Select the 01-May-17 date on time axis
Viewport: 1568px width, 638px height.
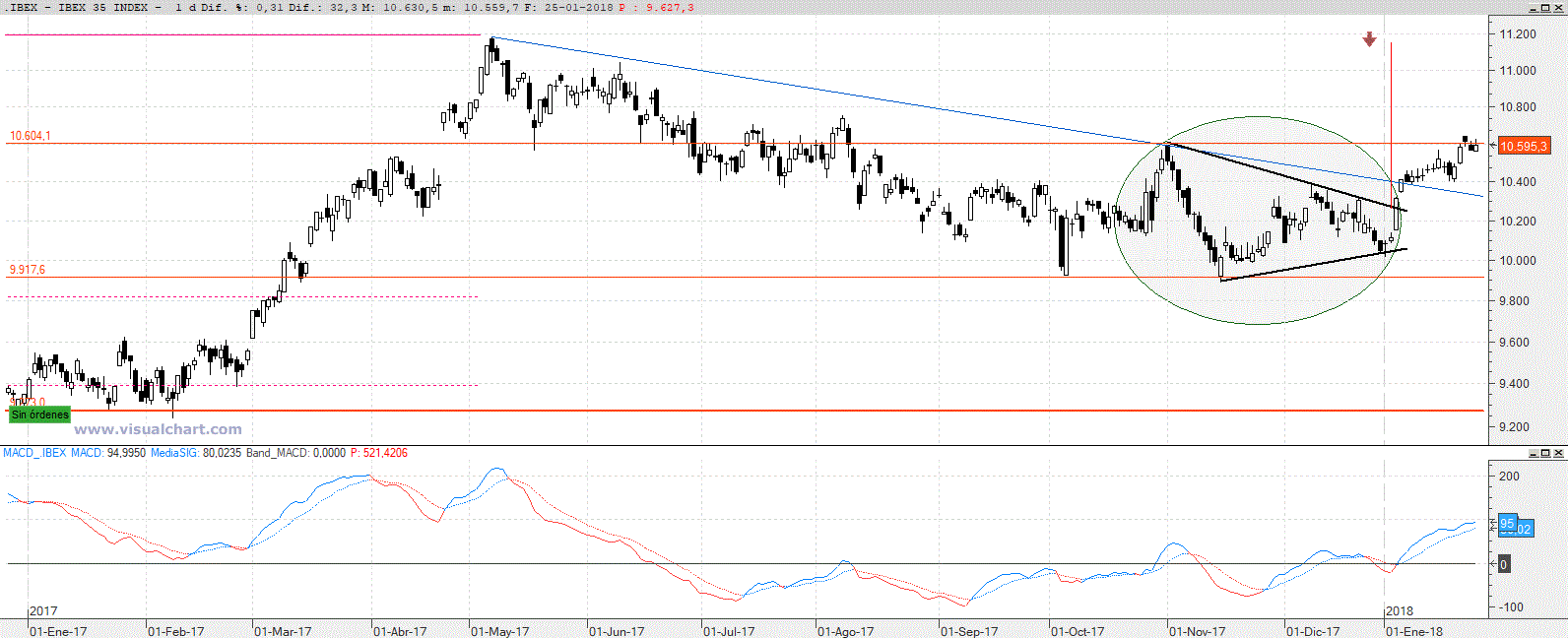[500, 631]
